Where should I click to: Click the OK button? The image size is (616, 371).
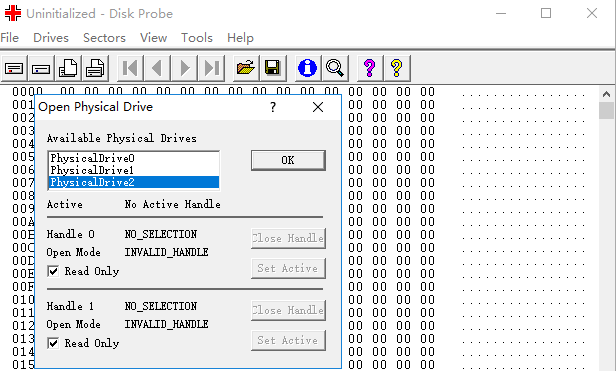[x=288, y=160]
